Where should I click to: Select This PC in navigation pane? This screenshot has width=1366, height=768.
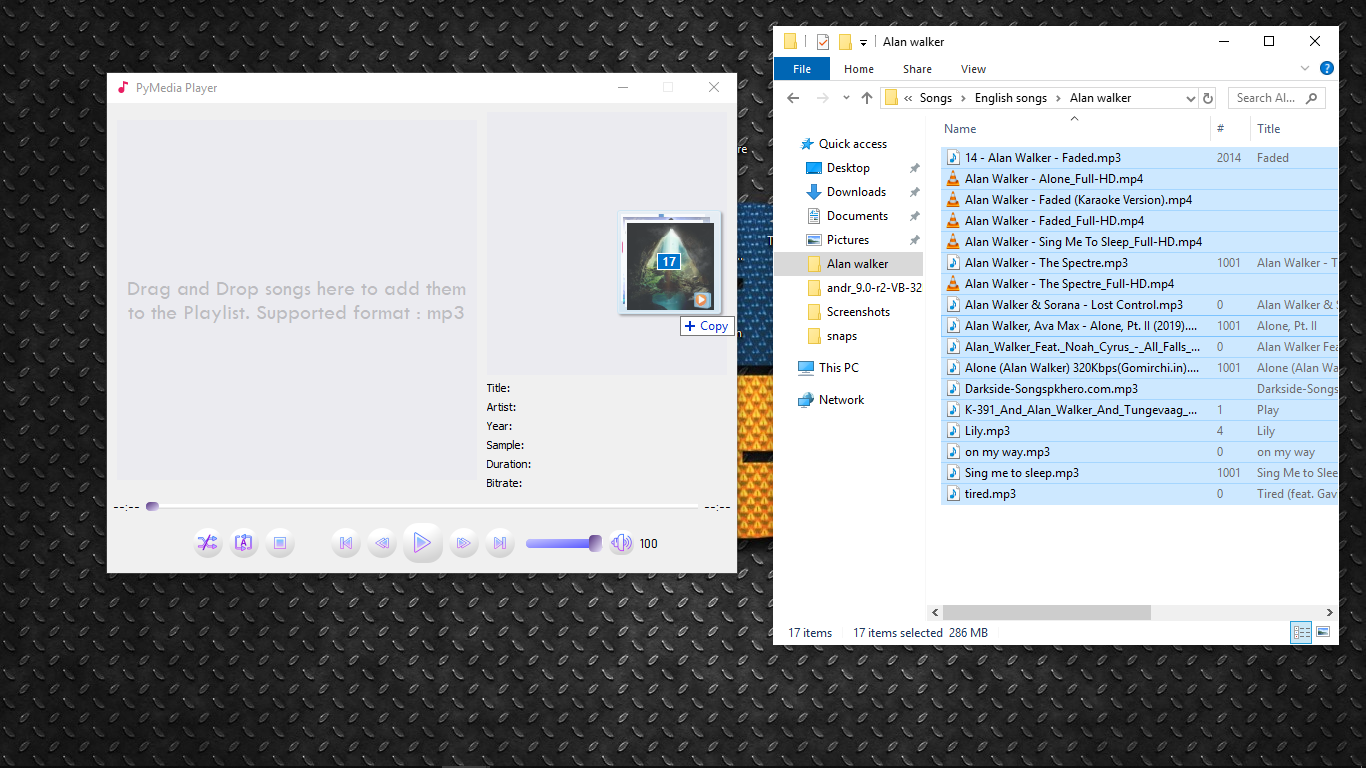coord(841,368)
